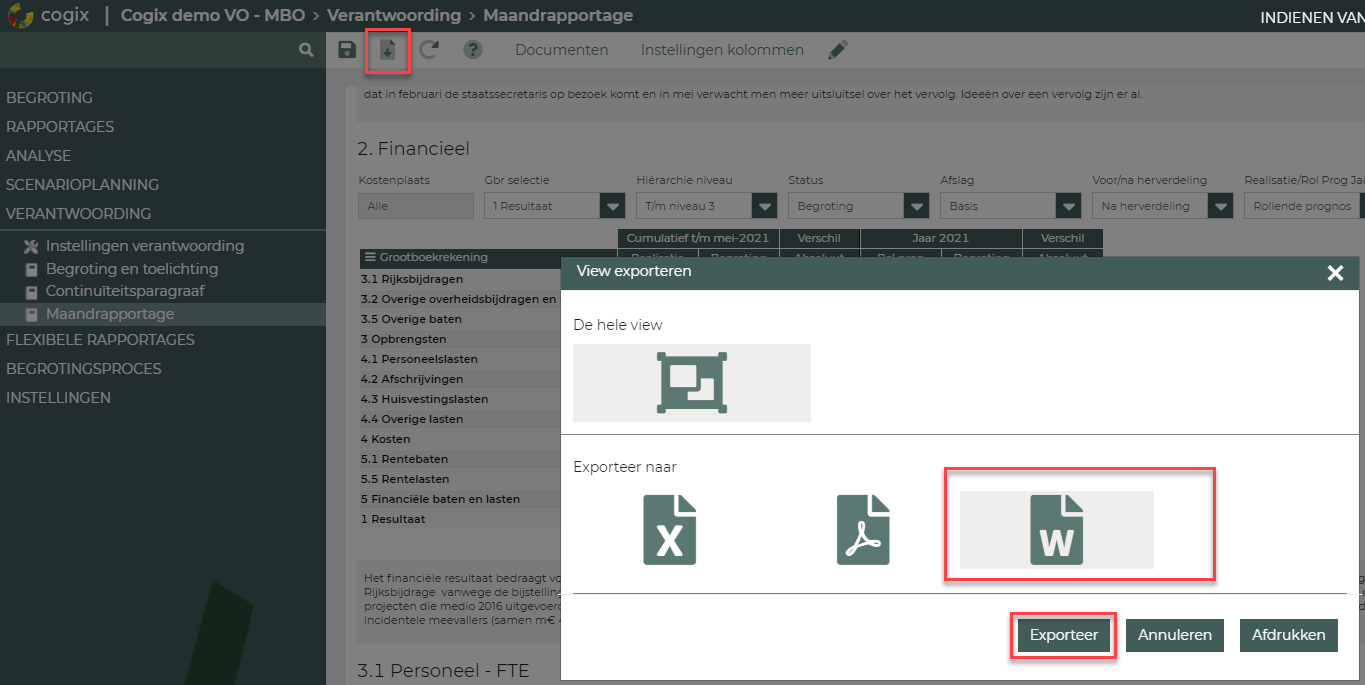The image size is (1365, 685).
Task: Click the Annuleren button
Action: (x=1175, y=635)
